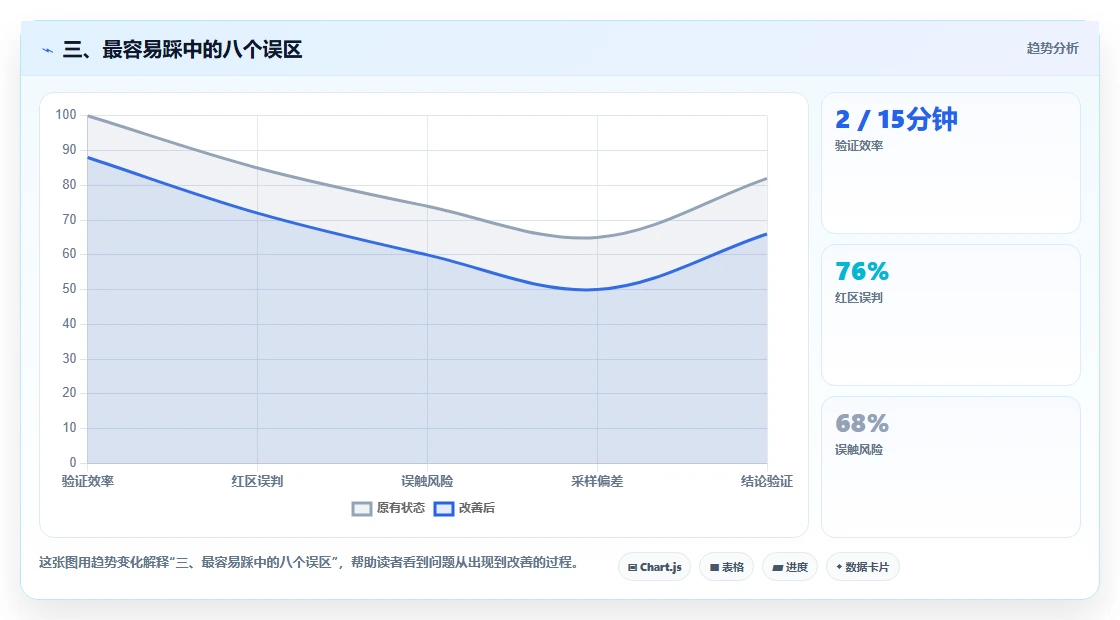Click the icon inside 进度 chip
Viewport: 1120px width, 620px height.
click(x=778, y=568)
